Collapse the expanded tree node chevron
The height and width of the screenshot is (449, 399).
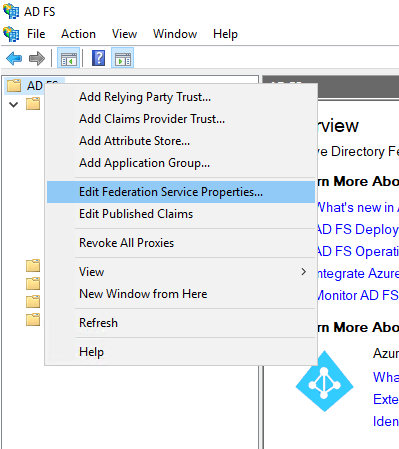point(13,105)
